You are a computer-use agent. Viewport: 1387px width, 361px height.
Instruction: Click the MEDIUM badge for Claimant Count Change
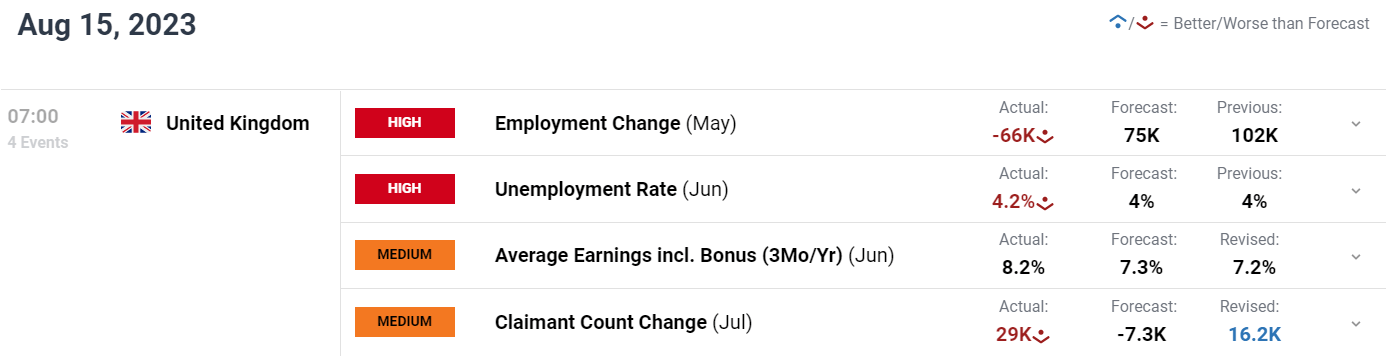point(405,322)
